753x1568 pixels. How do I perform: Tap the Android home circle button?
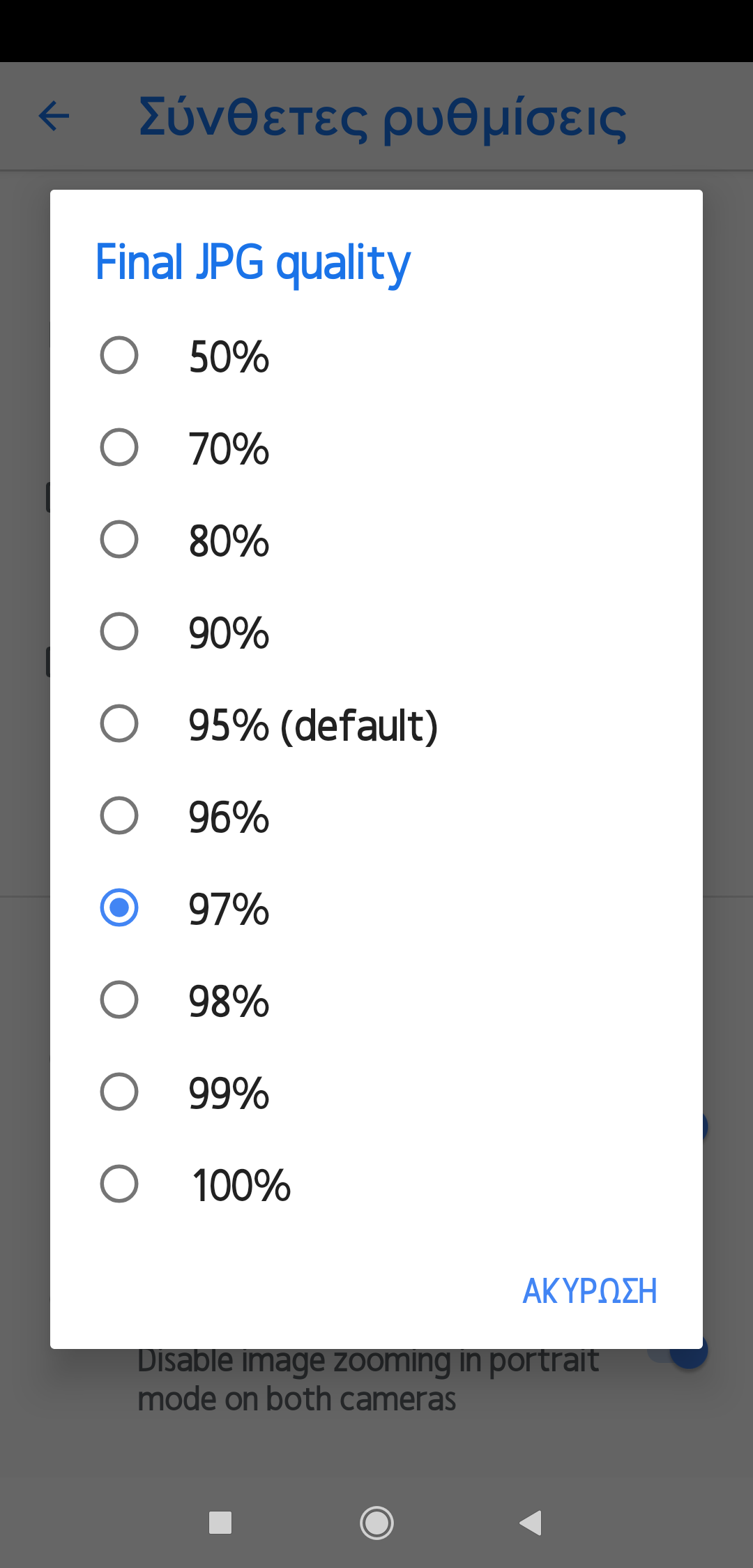click(x=376, y=1523)
